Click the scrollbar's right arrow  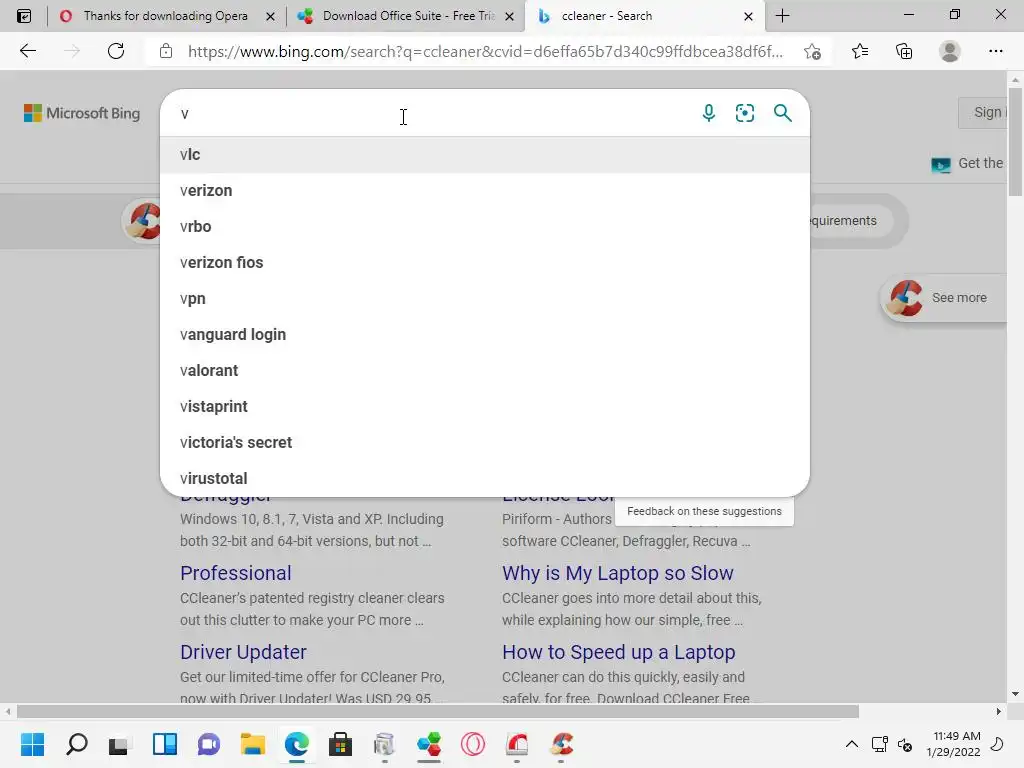[999, 711]
